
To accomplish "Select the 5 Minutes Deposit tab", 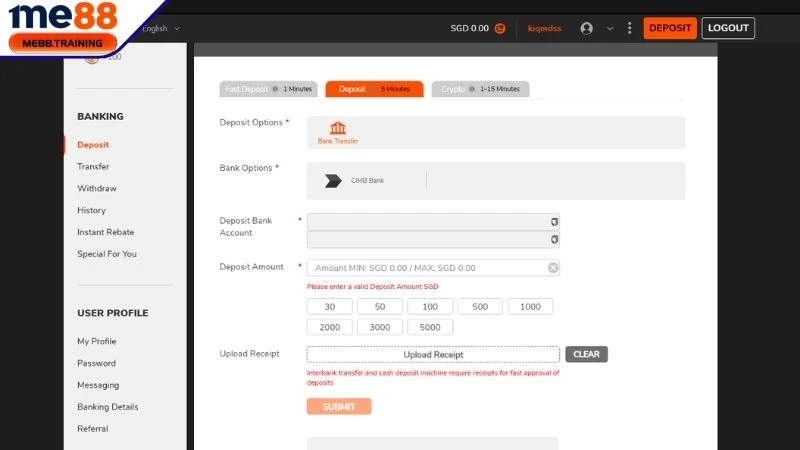I will (374, 89).
